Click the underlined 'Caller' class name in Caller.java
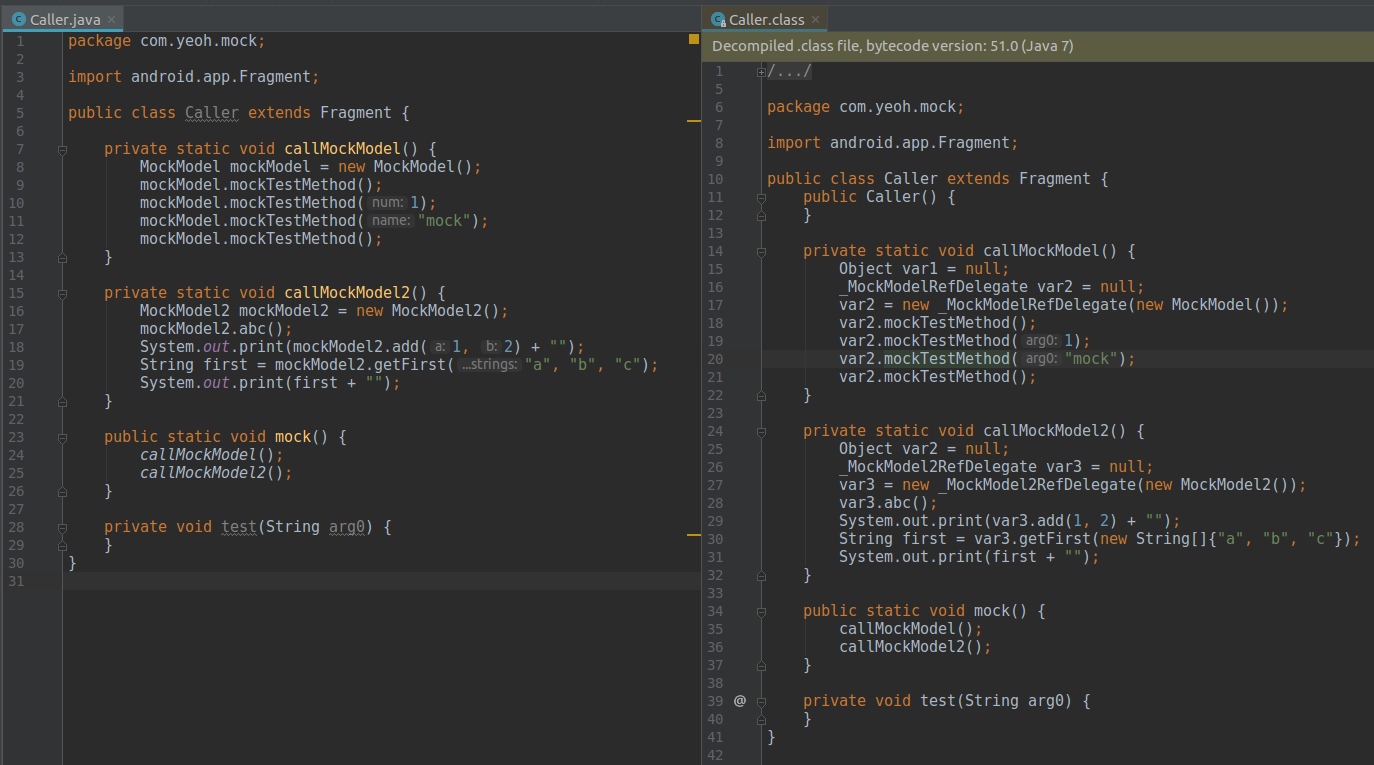The image size is (1374, 765). 212,113
